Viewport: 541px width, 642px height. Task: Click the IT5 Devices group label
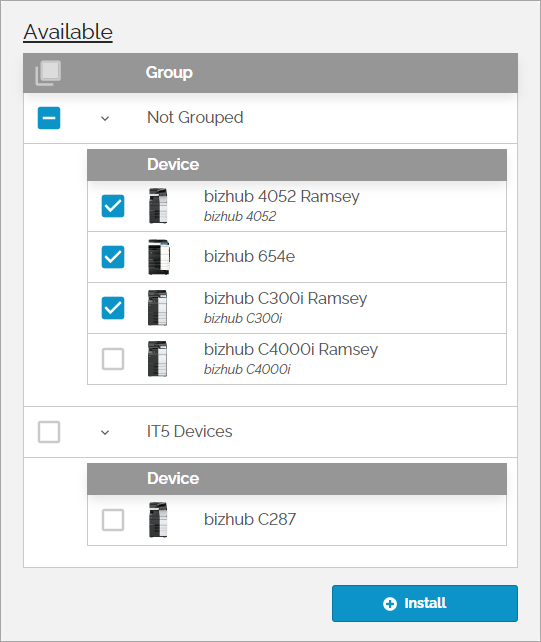190,432
